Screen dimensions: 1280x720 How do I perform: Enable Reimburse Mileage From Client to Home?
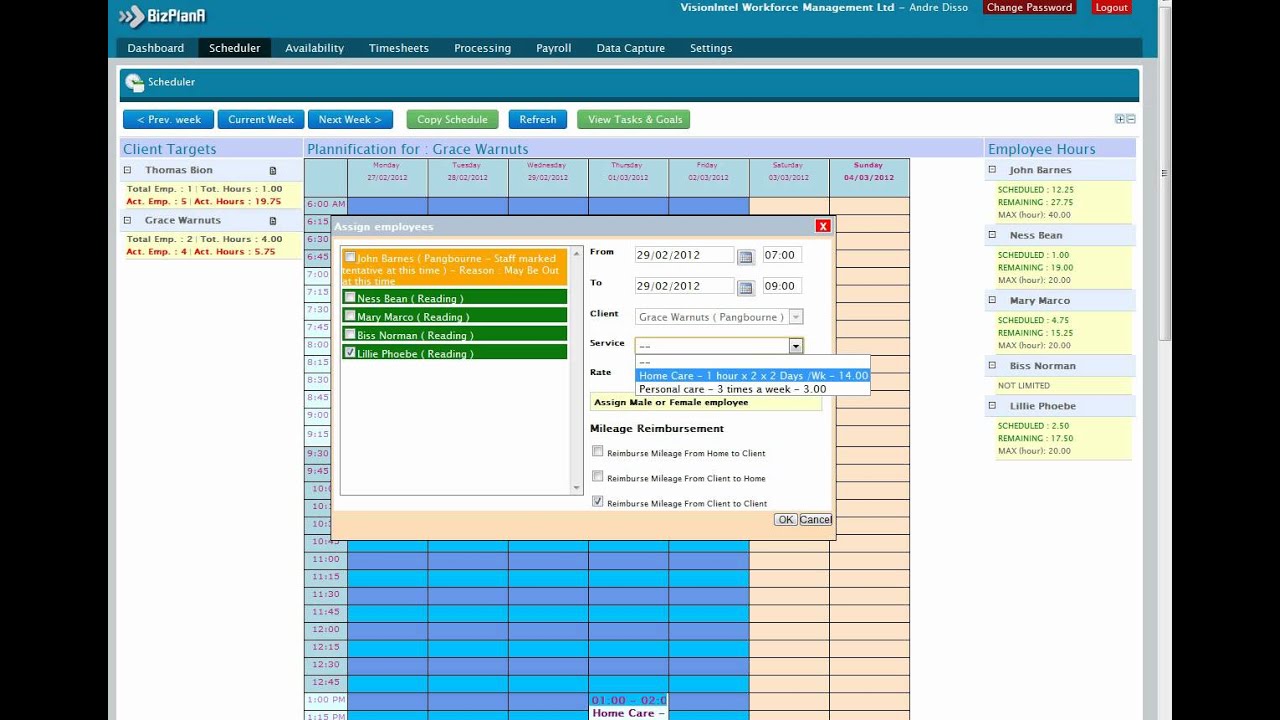coord(598,477)
